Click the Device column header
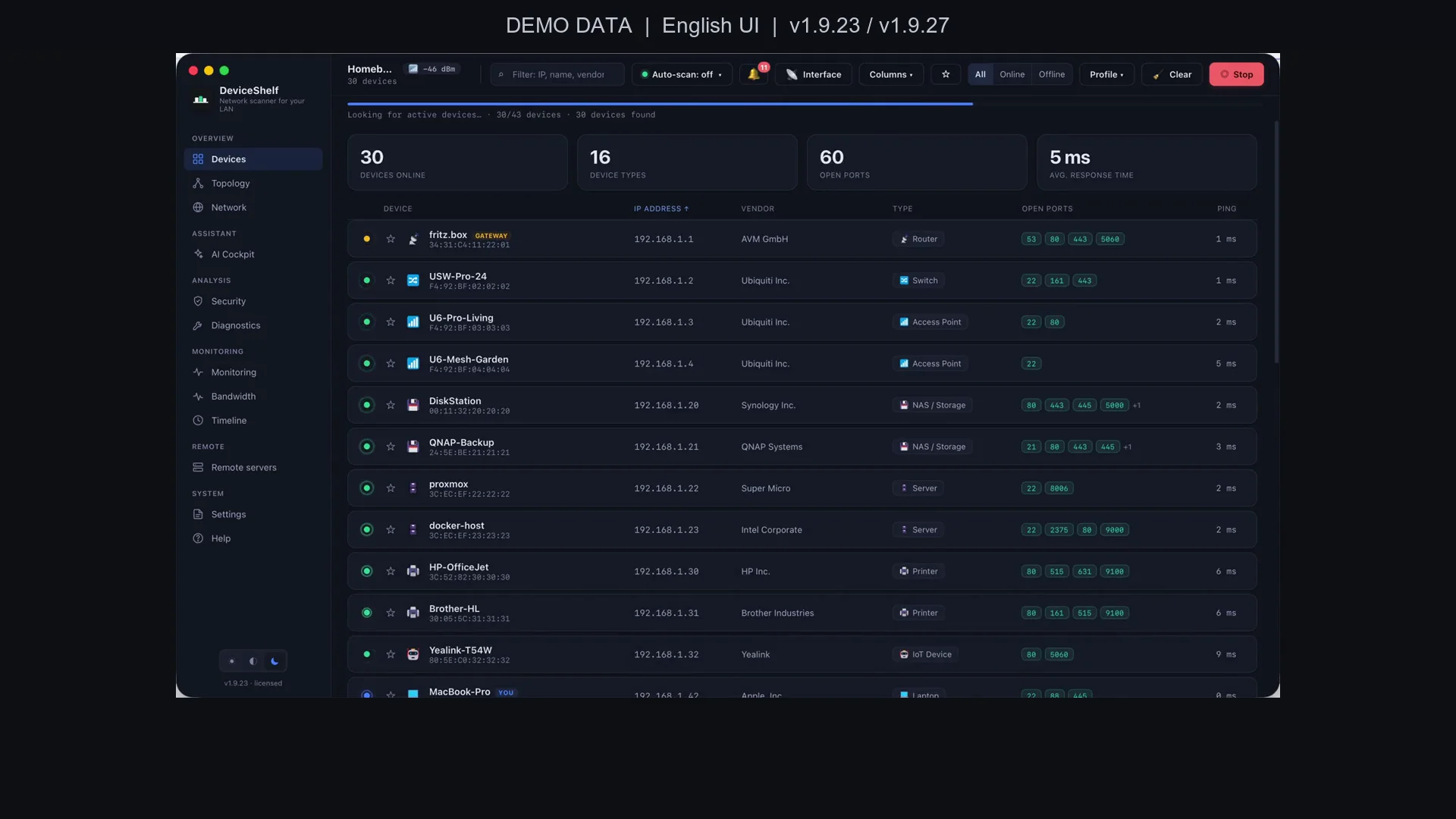1456x819 pixels. click(397, 209)
